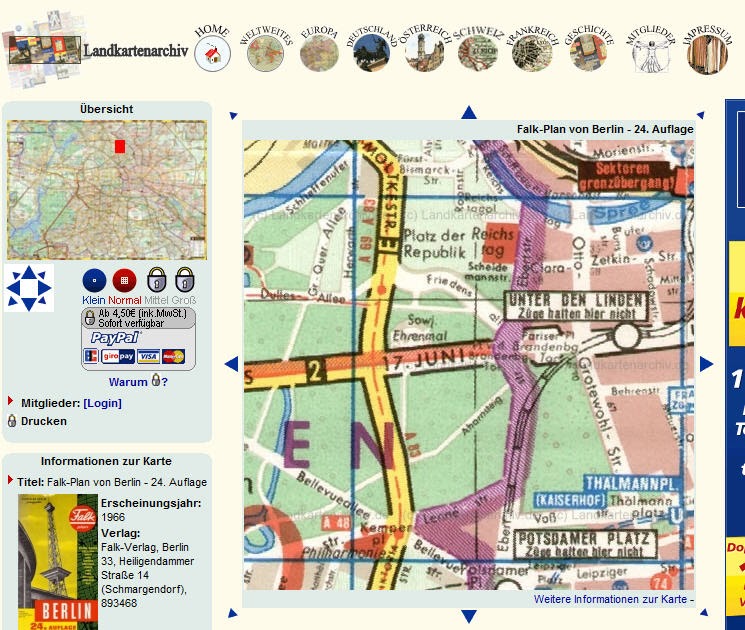745x630 pixels.
Task: Select the locked Mittel size option
Action: pyautogui.click(x=156, y=279)
